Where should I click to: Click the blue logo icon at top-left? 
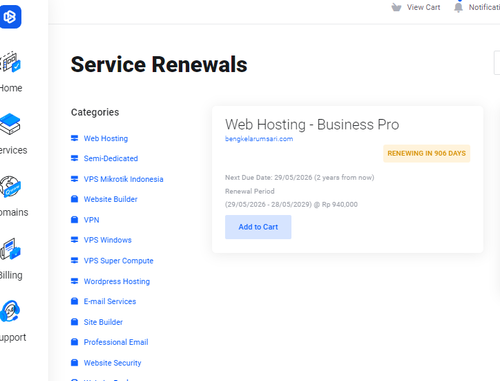10,16
